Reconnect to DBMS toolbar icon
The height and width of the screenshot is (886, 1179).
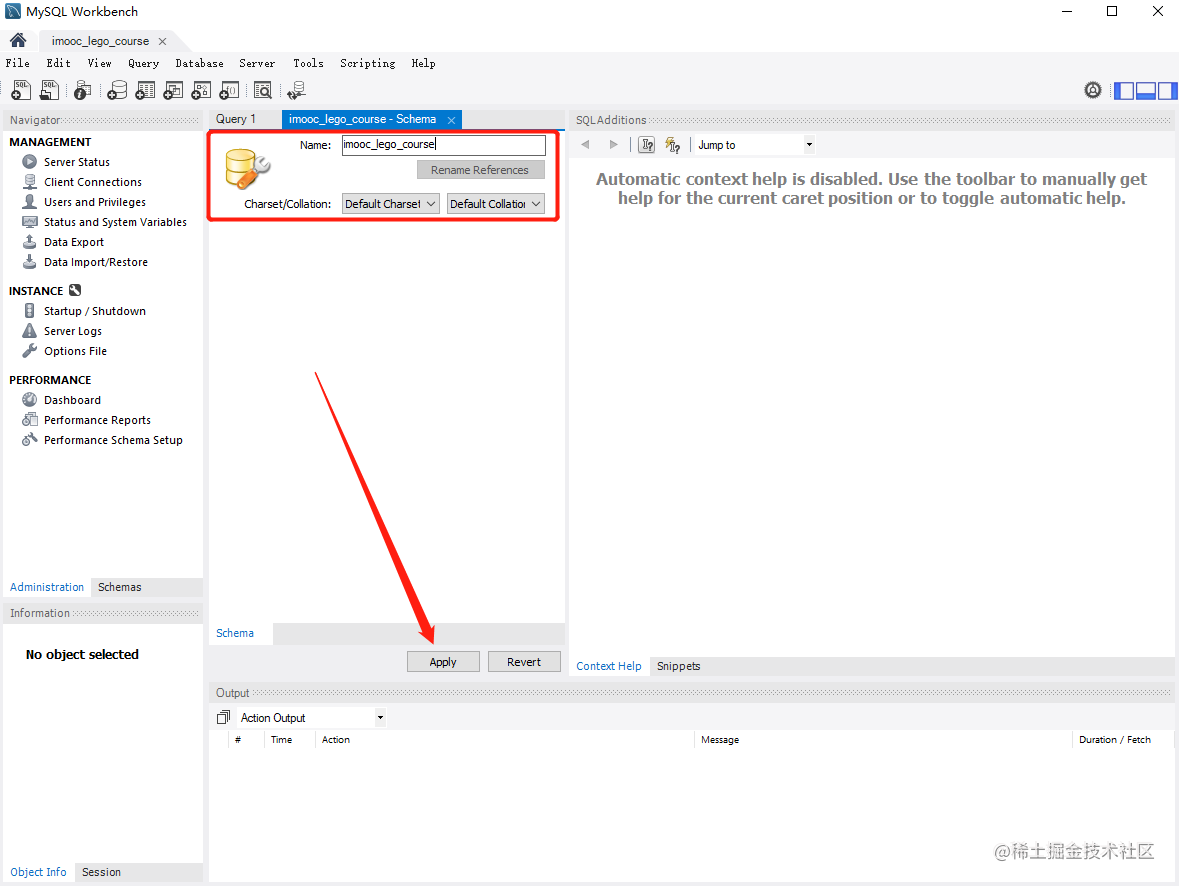[x=296, y=90]
